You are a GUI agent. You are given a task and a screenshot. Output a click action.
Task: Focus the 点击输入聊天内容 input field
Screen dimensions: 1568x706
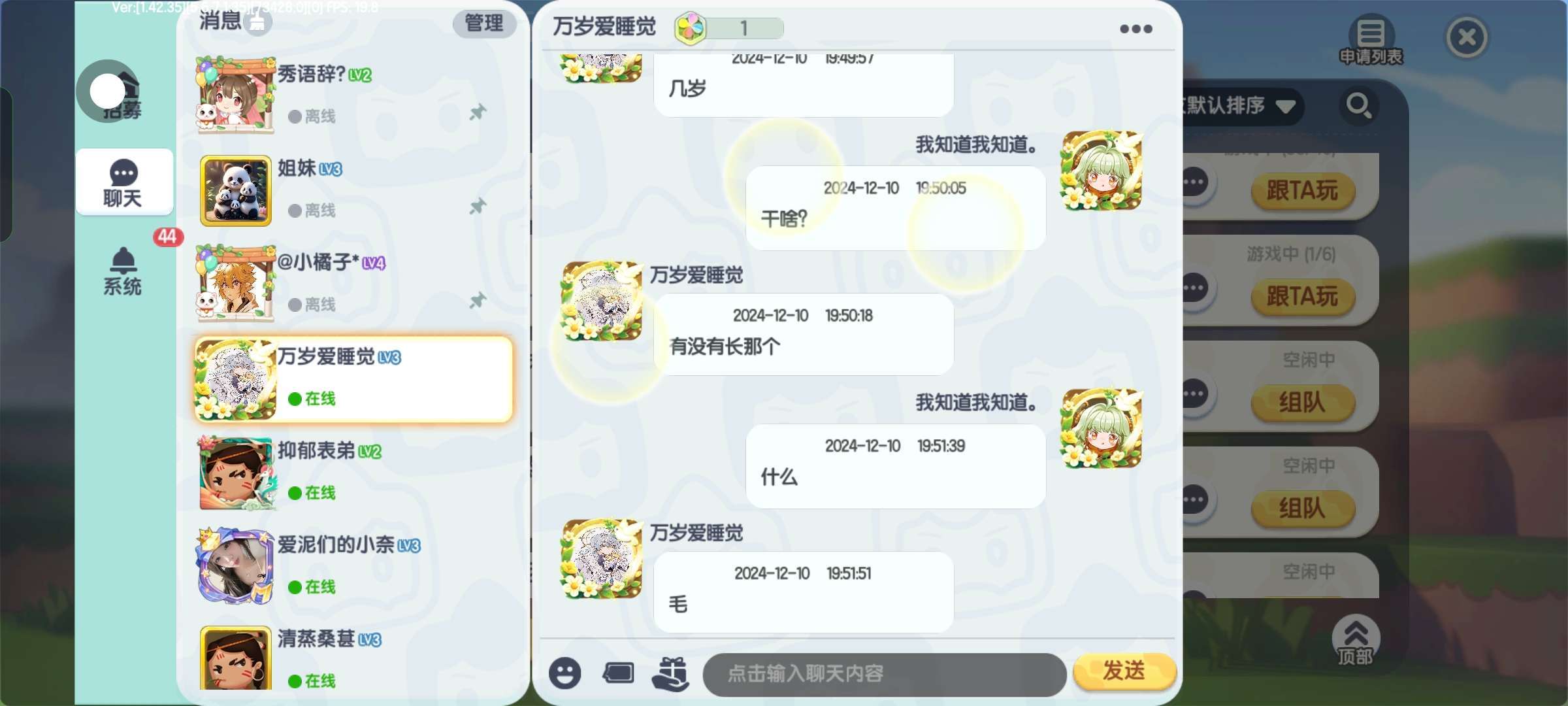(x=885, y=674)
